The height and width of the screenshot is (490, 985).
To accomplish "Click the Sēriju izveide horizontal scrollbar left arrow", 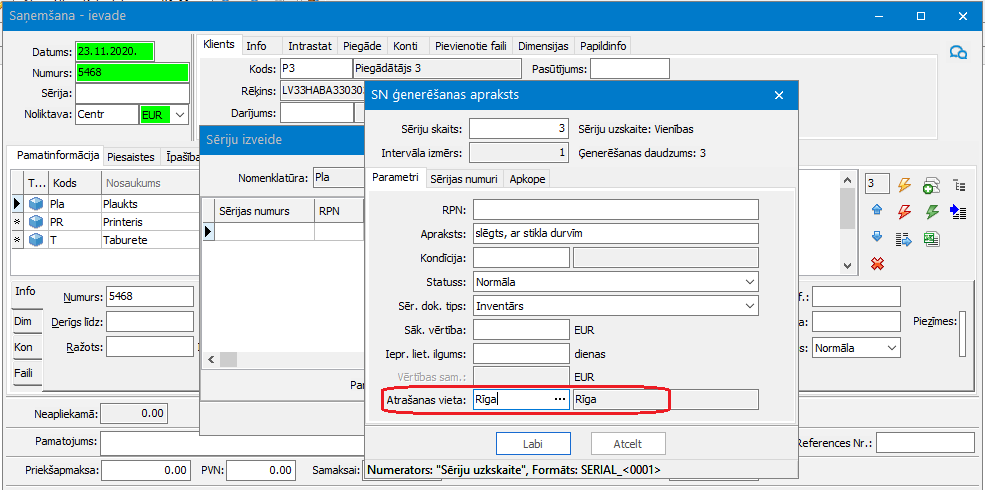I will click(x=210, y=360).
